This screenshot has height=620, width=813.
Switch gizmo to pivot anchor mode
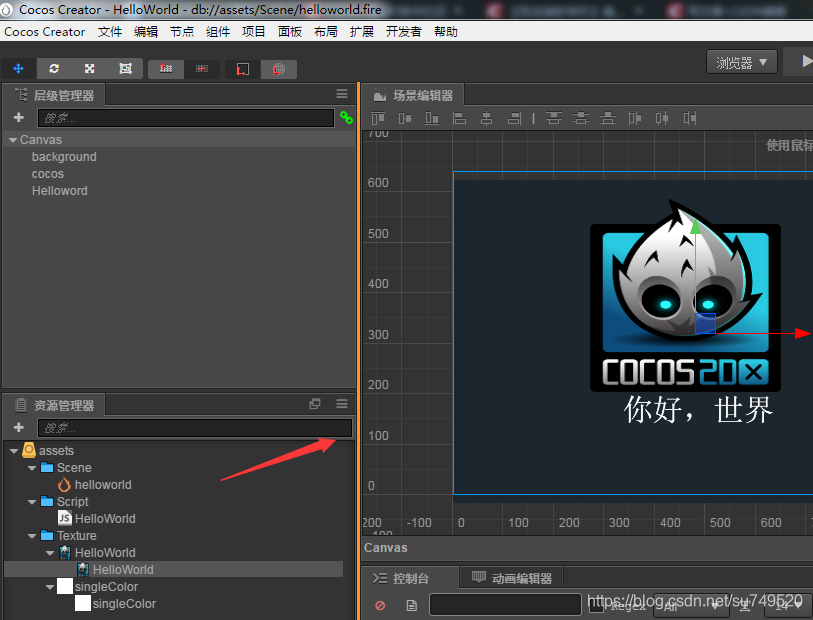(x=166, y=68)
